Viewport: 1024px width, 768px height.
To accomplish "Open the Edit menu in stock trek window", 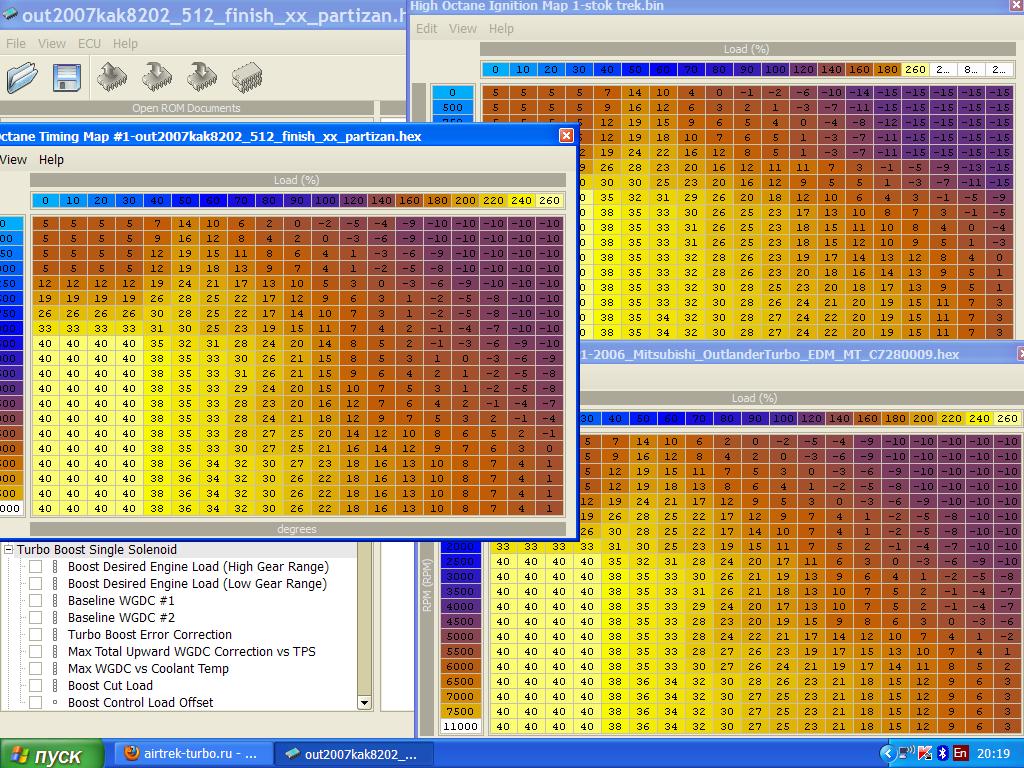I will (x=426, y=29).
